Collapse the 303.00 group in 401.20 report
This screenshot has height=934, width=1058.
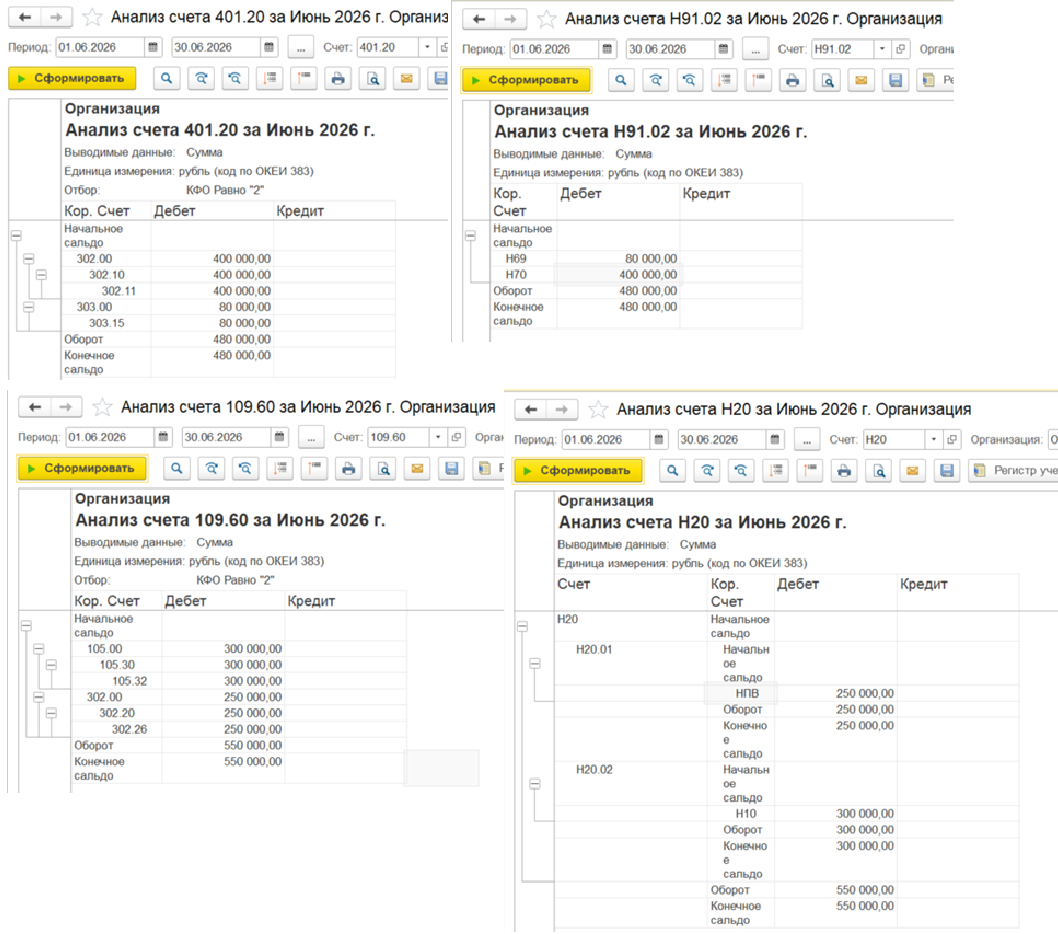pyautogui.click(x=28, y=306)
